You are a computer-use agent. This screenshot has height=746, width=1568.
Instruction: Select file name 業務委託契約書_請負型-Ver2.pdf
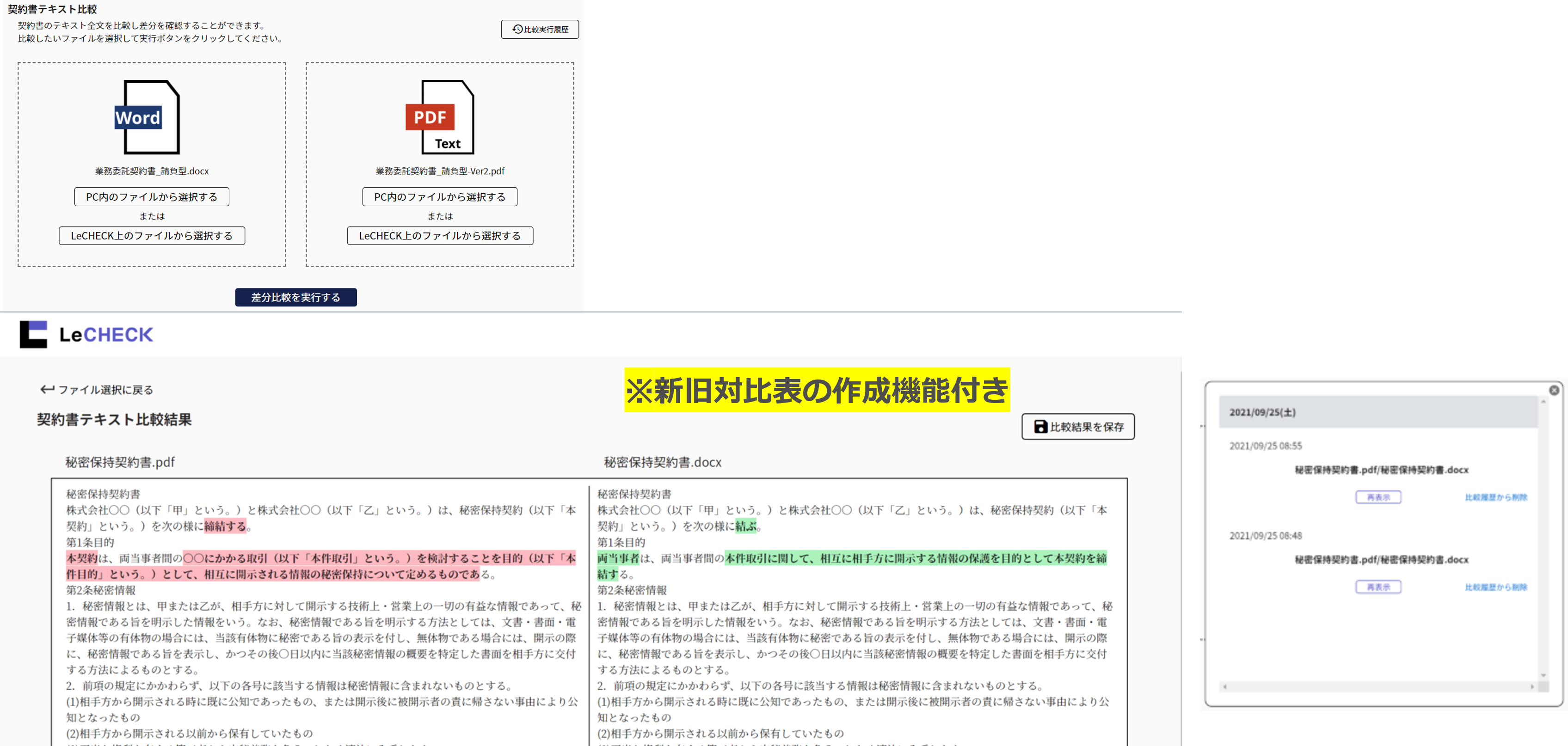tap(440, 171)
